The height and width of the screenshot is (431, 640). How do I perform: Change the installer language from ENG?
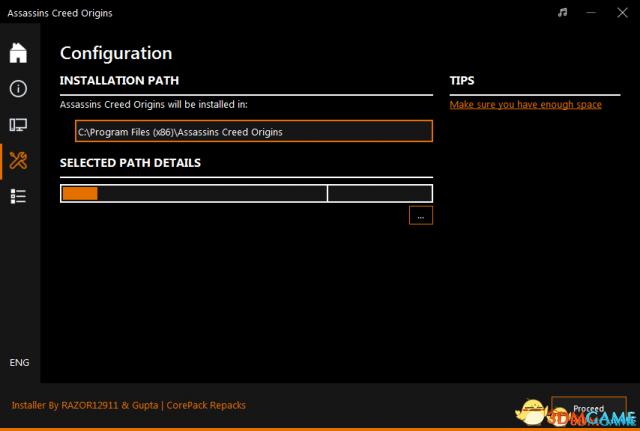19,362
